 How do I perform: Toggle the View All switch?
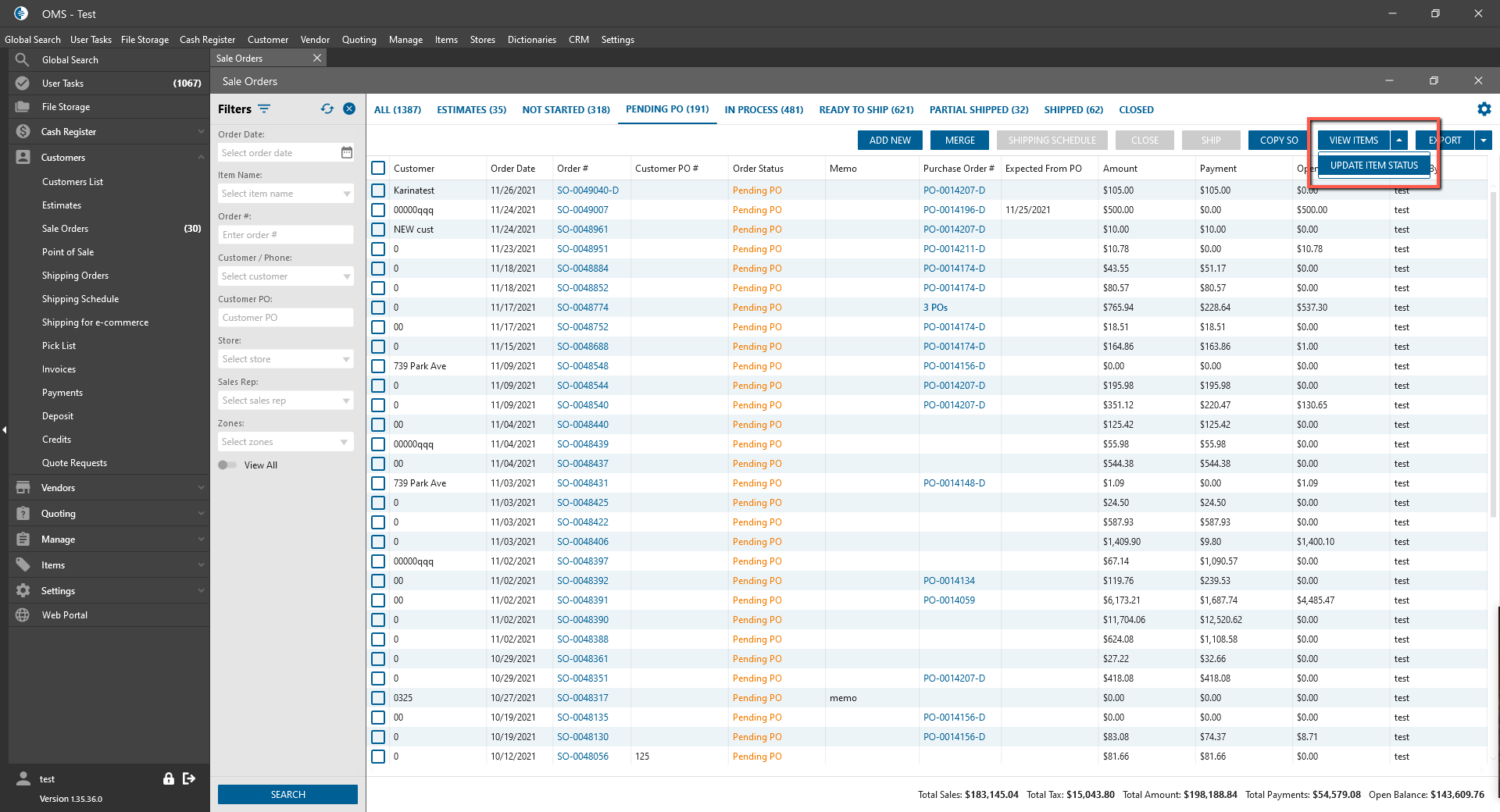point(227,465)
